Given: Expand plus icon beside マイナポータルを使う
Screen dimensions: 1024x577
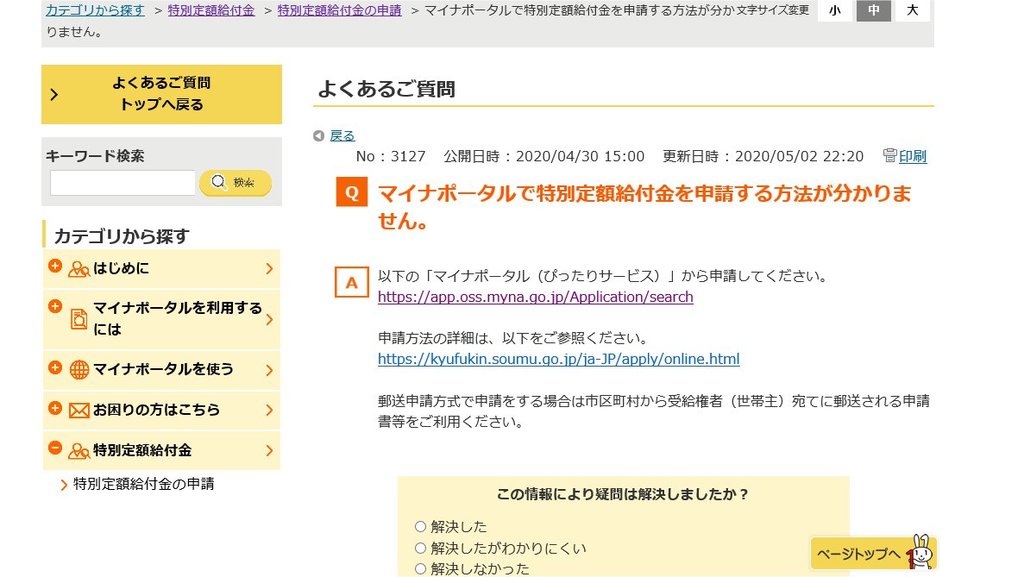Looking at the screenshot, I should click(55, 367).
